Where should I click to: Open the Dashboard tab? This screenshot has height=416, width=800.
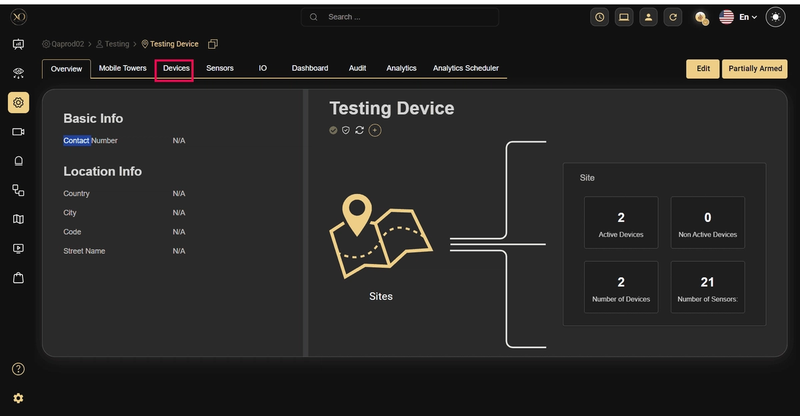click(310, 68)
